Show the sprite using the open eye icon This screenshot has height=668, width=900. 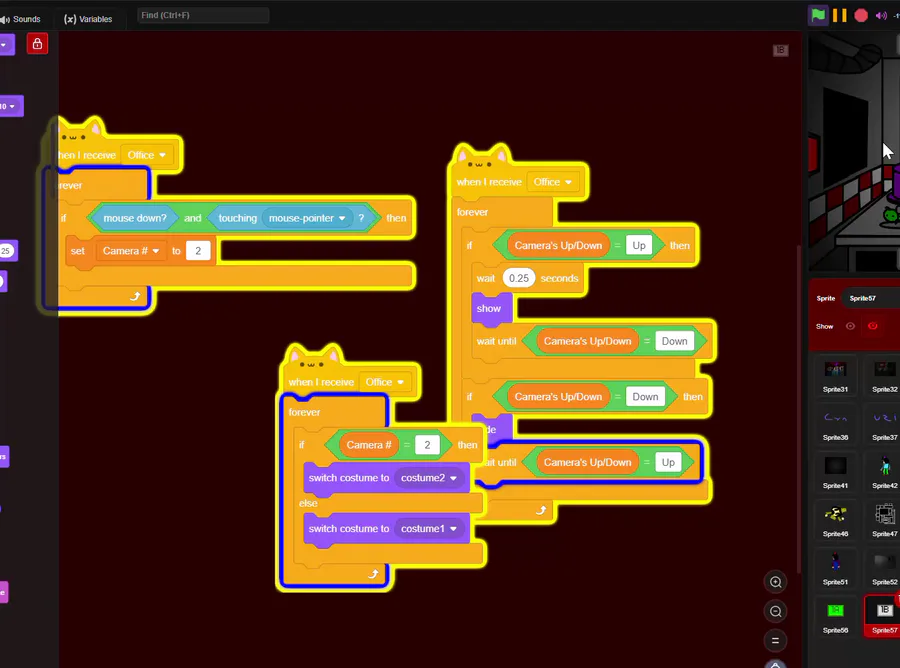pos(850,326)
